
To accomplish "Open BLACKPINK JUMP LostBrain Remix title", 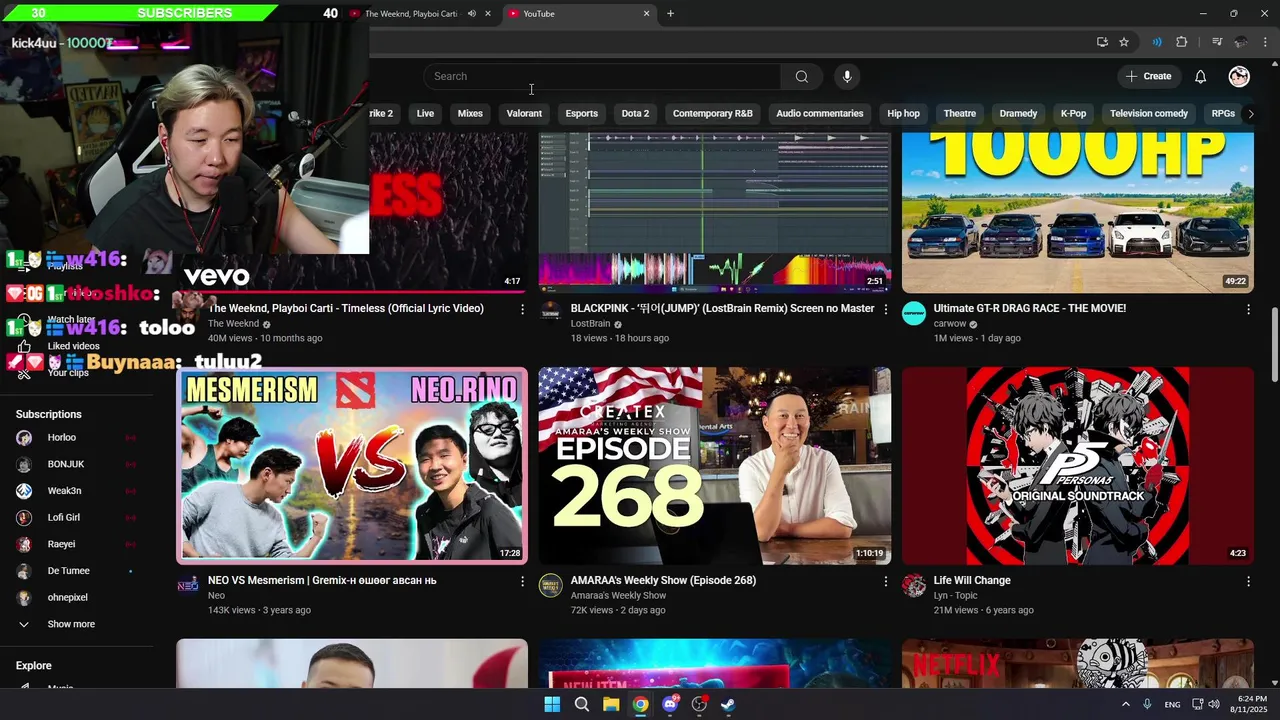I will 722,309.
